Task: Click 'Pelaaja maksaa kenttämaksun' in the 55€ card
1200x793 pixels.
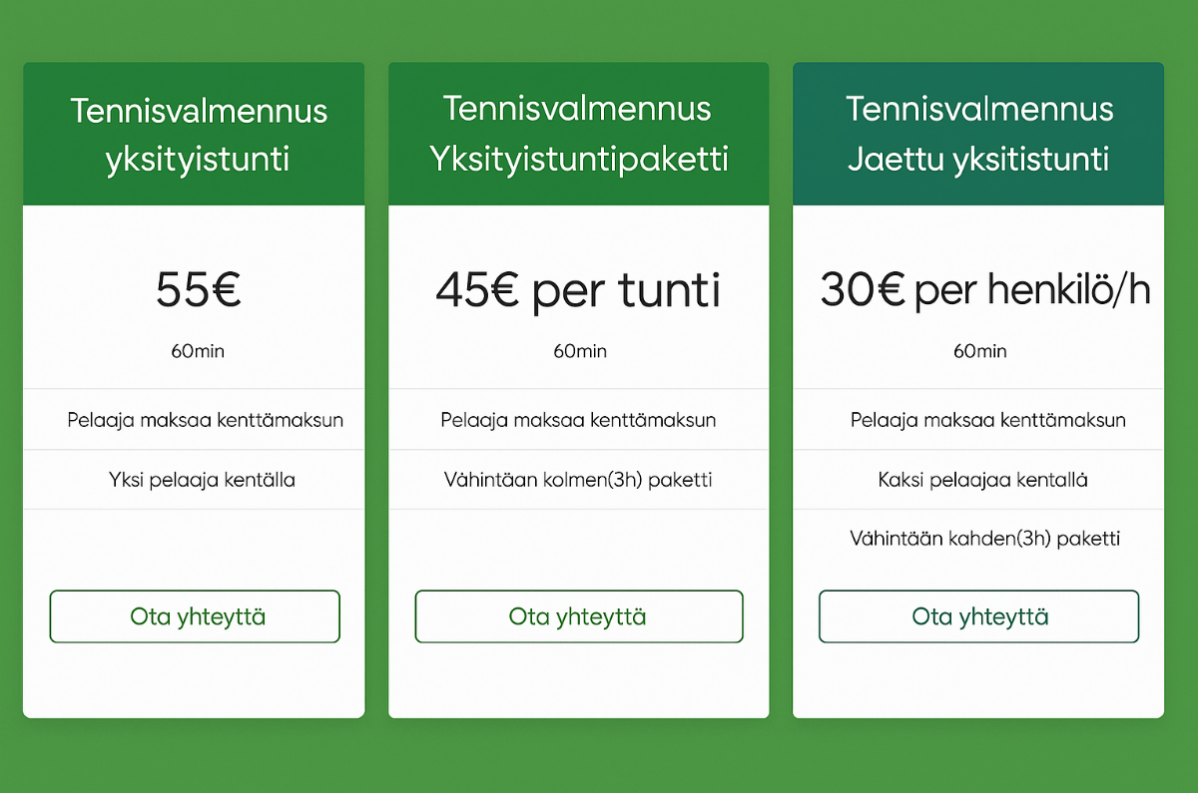Action: tap(205, 420)
